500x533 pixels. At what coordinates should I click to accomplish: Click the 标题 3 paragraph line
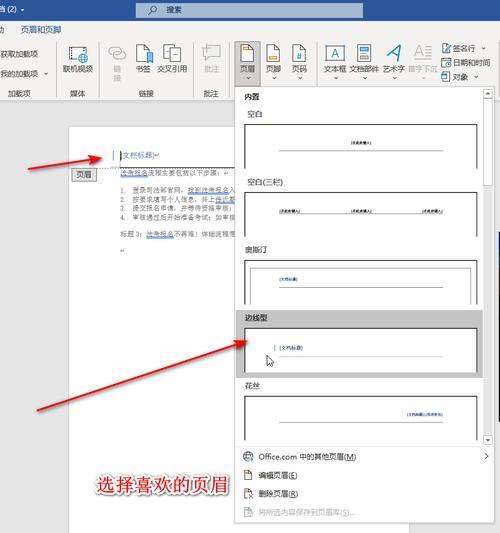[177, 234]
